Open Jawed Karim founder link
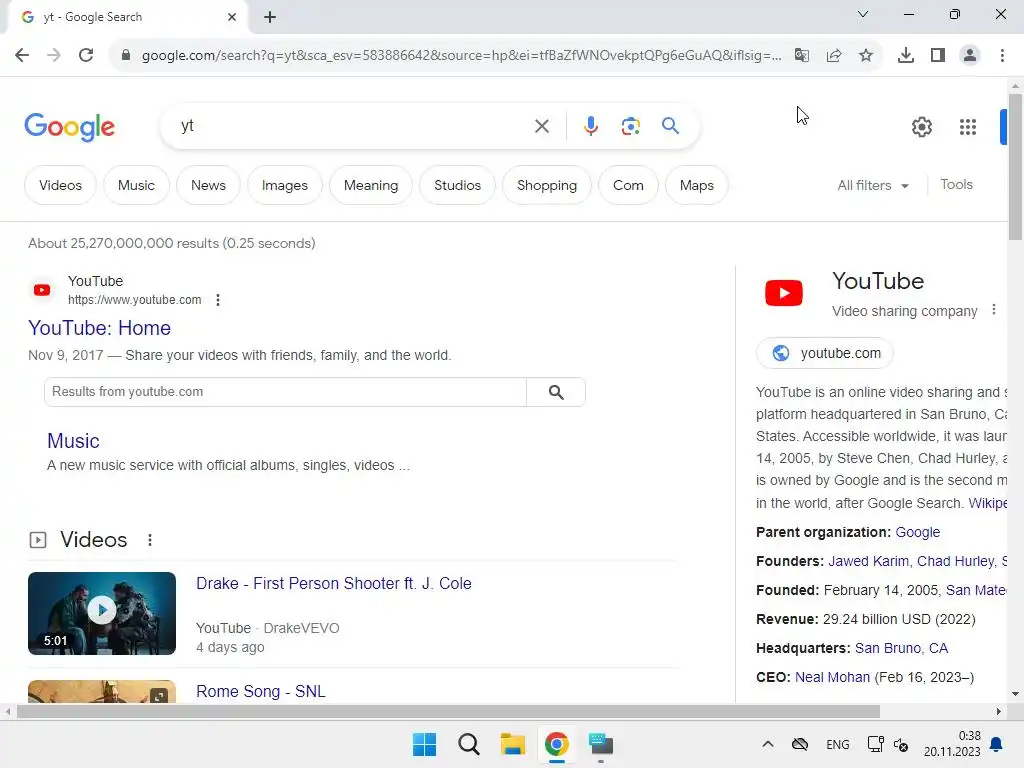1024x768 pixels. point(868,561)
